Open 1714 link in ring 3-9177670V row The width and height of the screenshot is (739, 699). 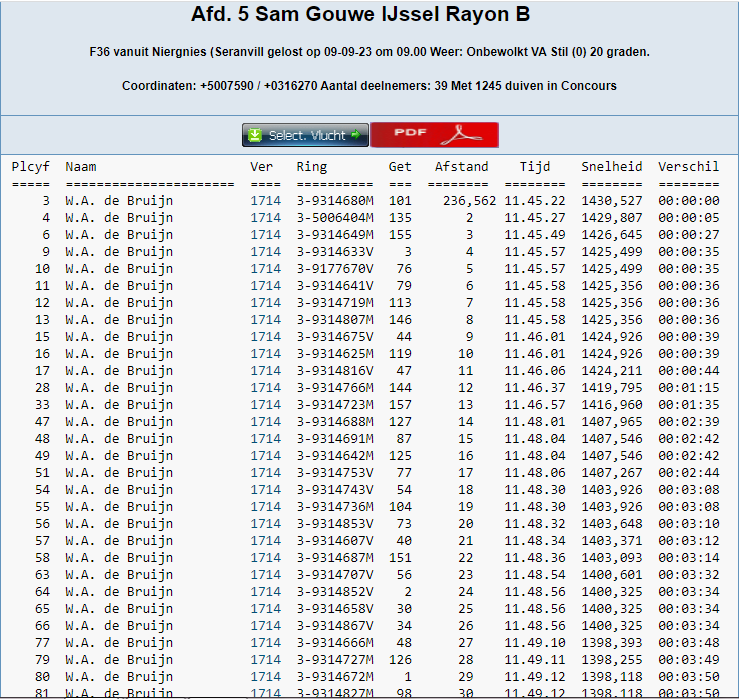(x=265, y=269)
